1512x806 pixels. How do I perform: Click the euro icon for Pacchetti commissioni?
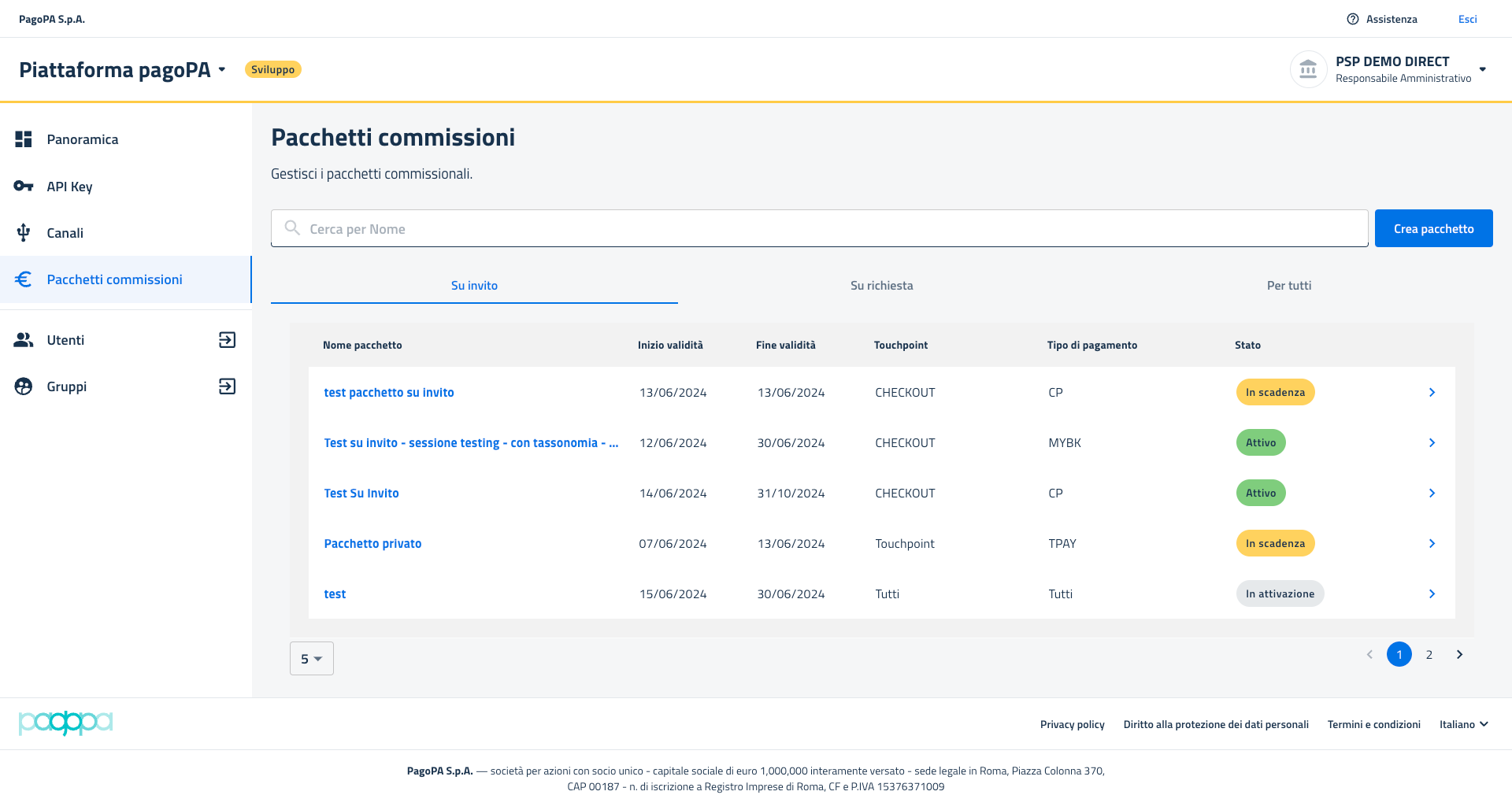(24, 279)
